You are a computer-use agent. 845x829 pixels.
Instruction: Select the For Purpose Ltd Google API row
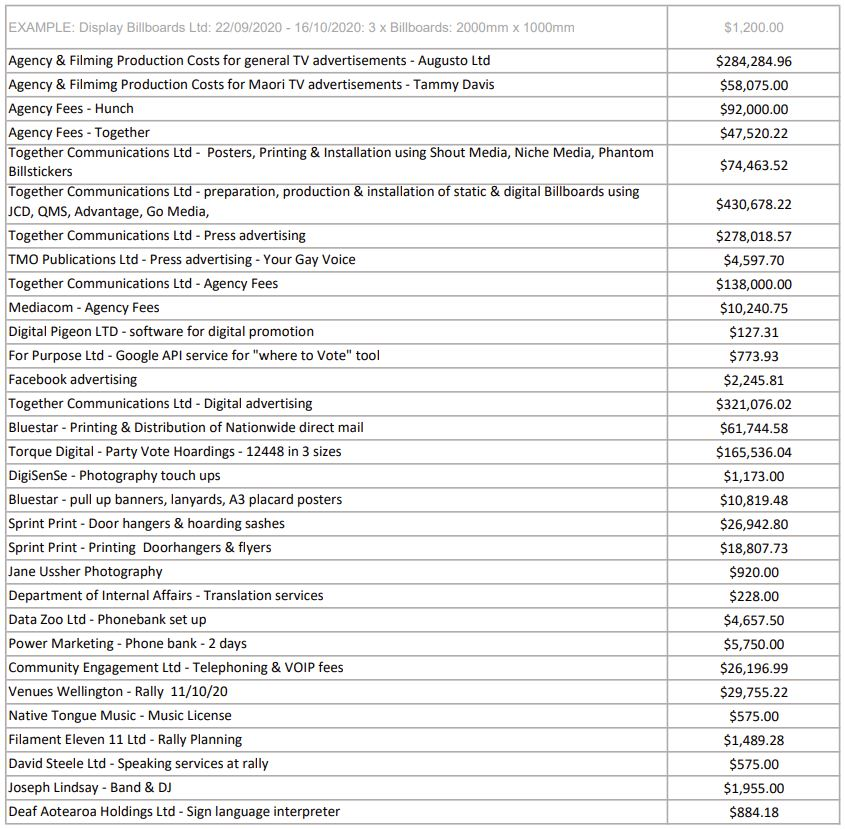pyautogui.click(x=194, y=355)
